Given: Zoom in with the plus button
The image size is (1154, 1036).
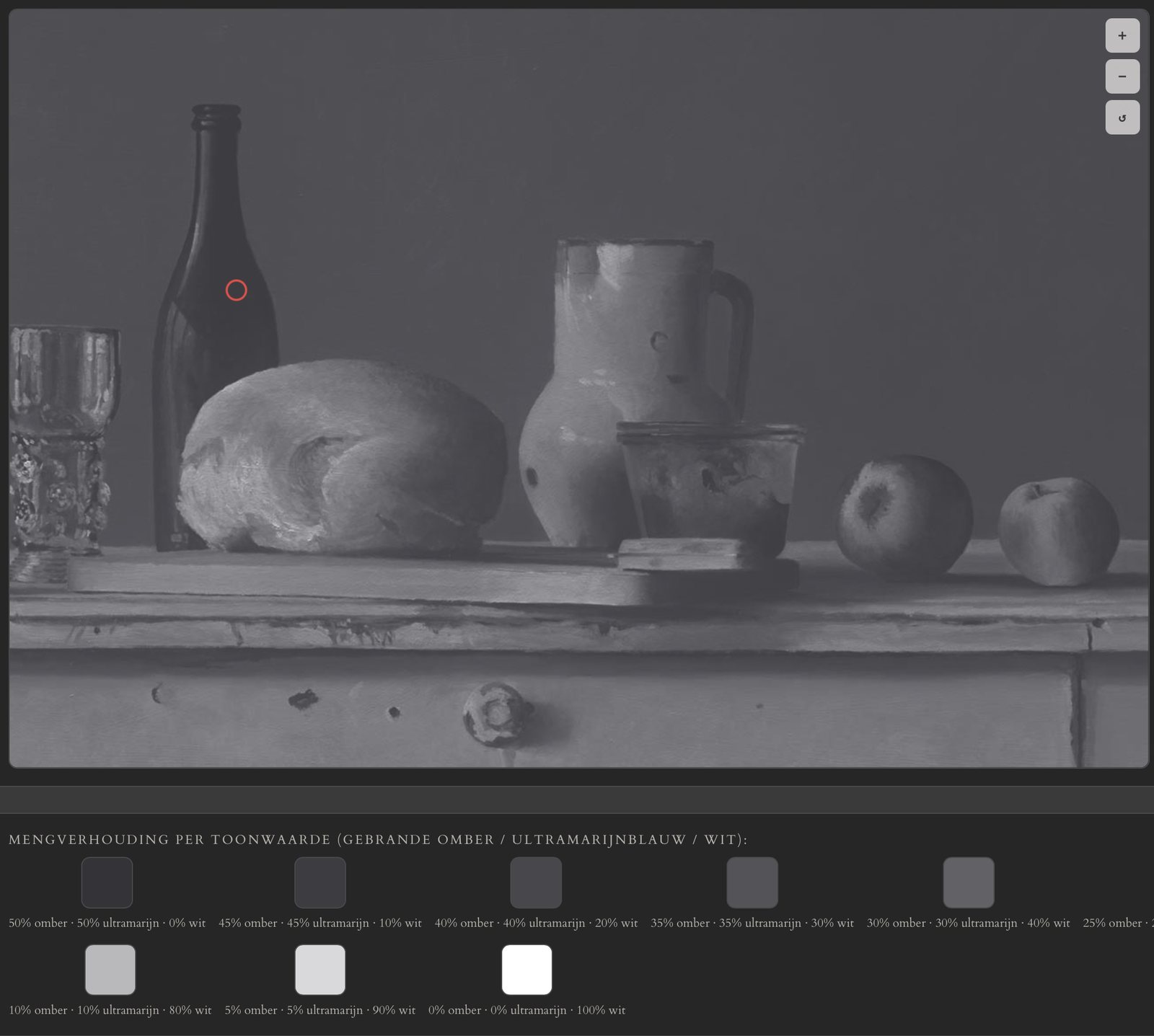Looking at the screenshot, I should [x=1122, y=35].
